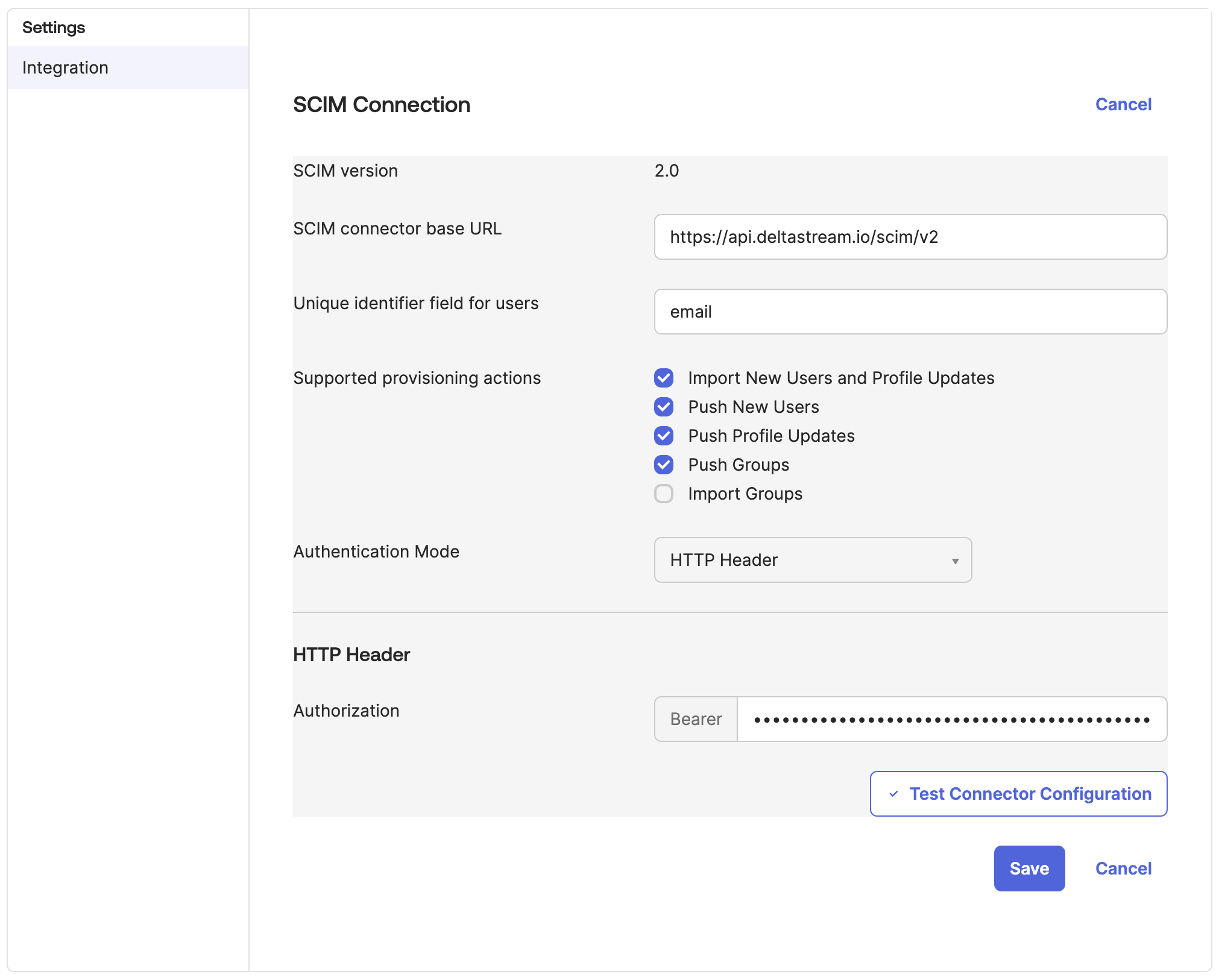
Task: Disable Push Profile Updates checkbox
Action: [x=664, y=436]
